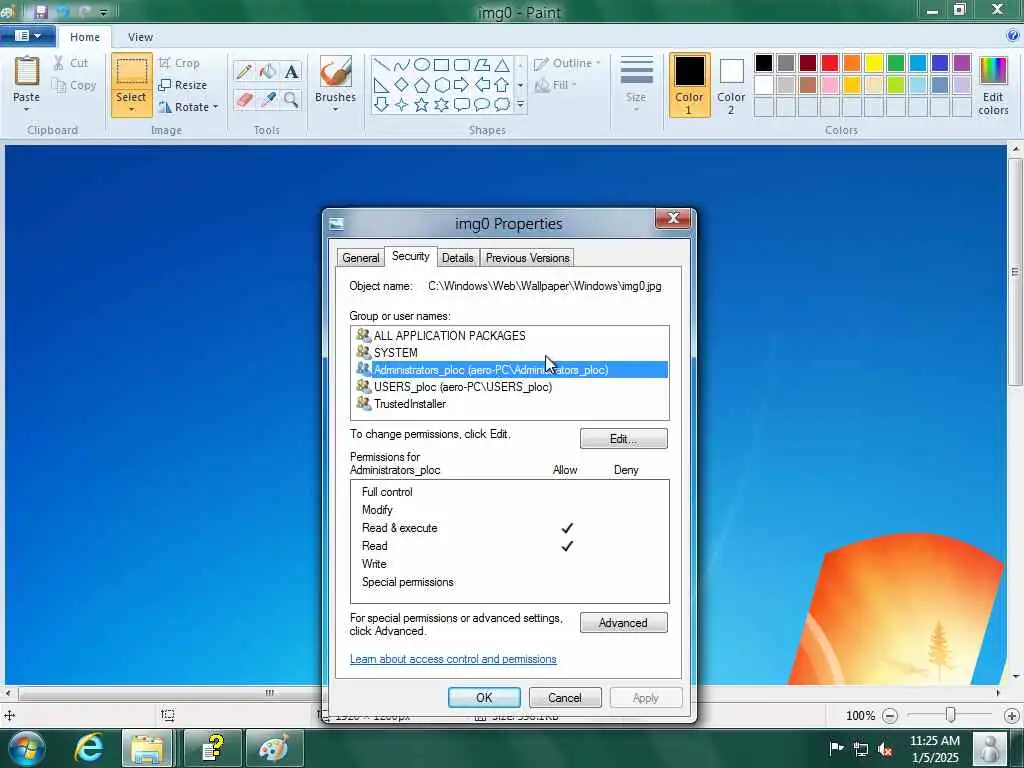1024x768 pixels.
Task: Click the Paint Help question mark icon
Action: [x=1013, y=36]
